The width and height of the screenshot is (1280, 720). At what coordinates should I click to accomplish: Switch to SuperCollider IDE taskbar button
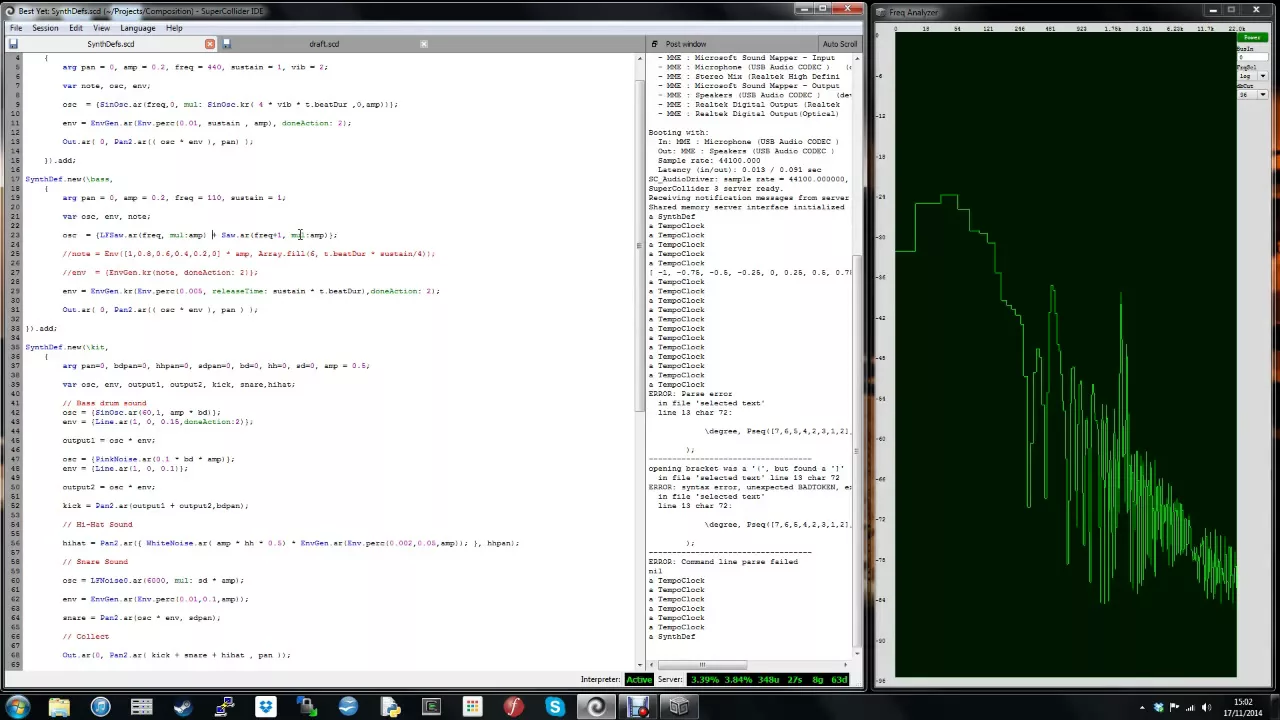[596, 707]
